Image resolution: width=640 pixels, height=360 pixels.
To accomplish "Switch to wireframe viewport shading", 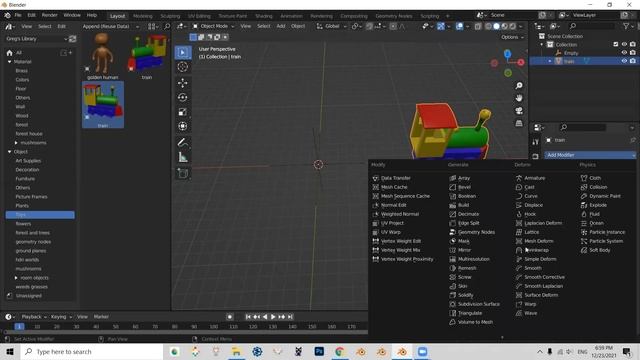I will click(488, 26).
